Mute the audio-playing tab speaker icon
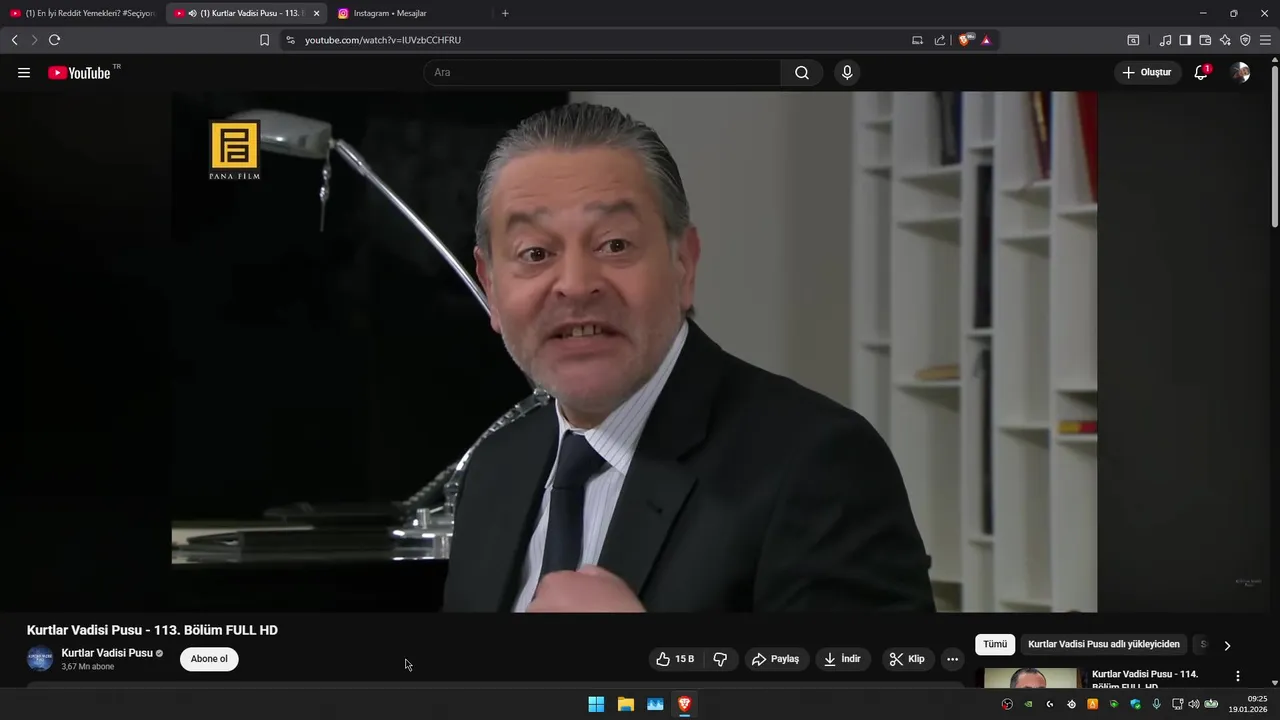1280x720 pixels. pos(192,13)
